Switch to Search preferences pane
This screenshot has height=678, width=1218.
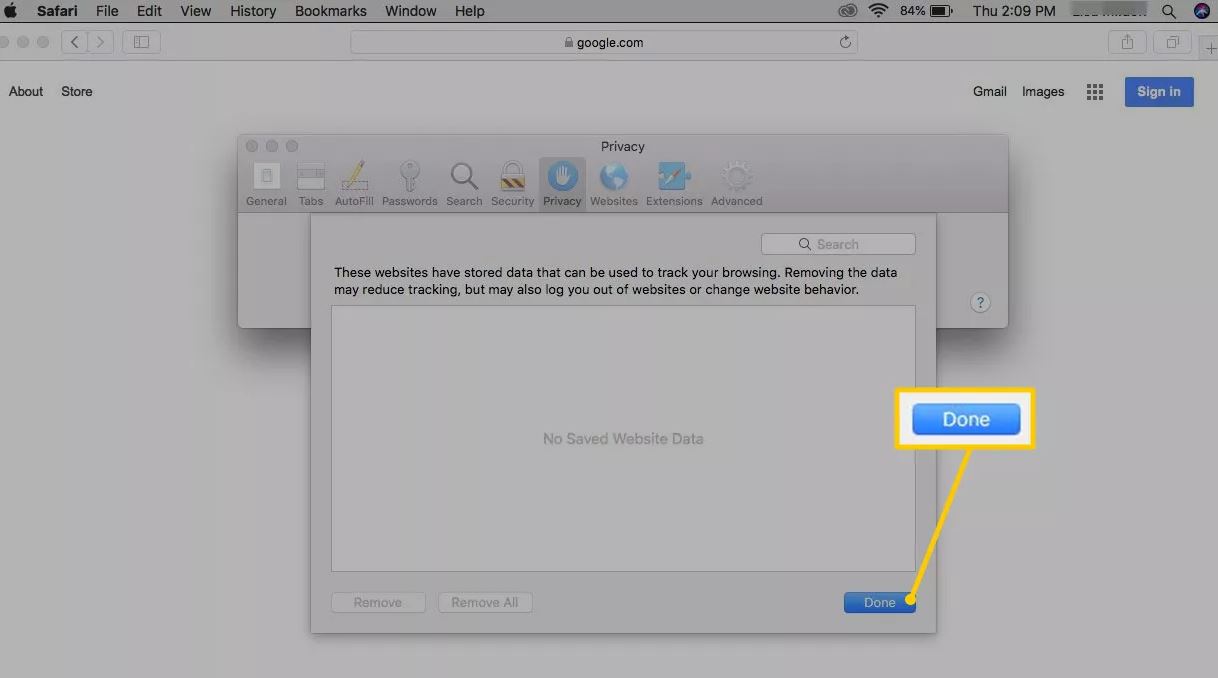pyautogui.click(x=464, y=183)
